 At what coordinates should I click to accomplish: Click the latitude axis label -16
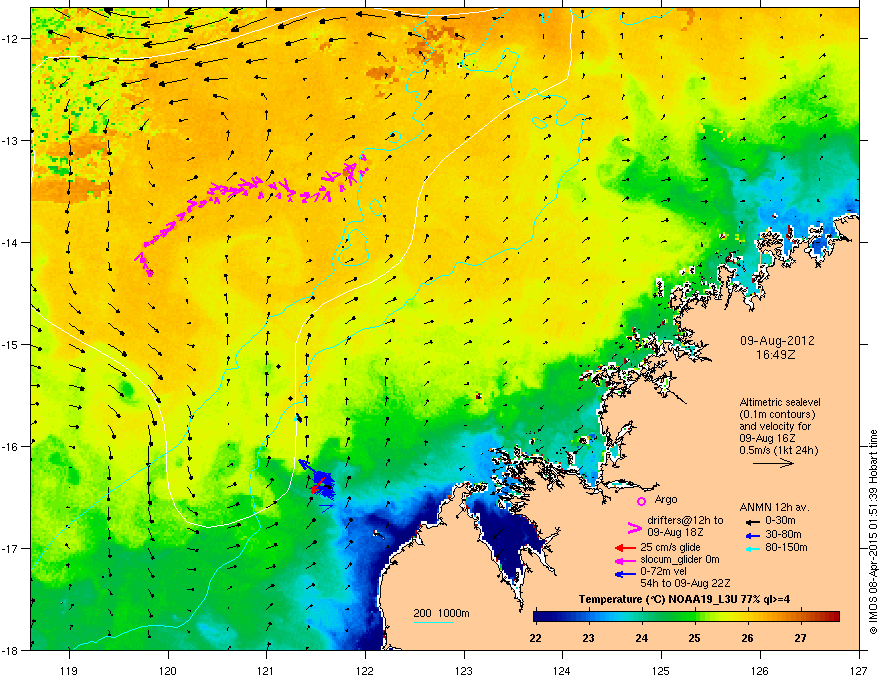point(10,447)
